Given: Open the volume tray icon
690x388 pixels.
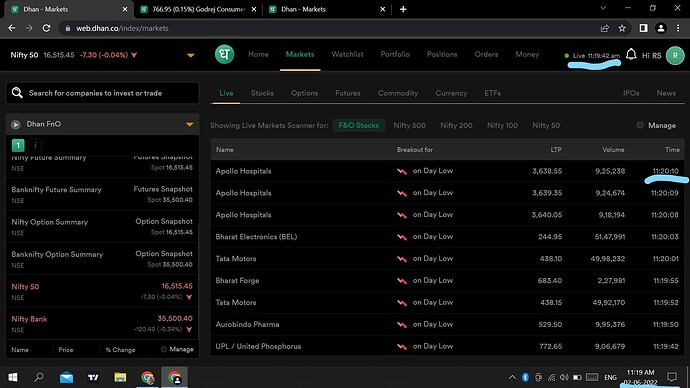Looking at the screenshot, I should pyautogui.click(x=564, y=377).
